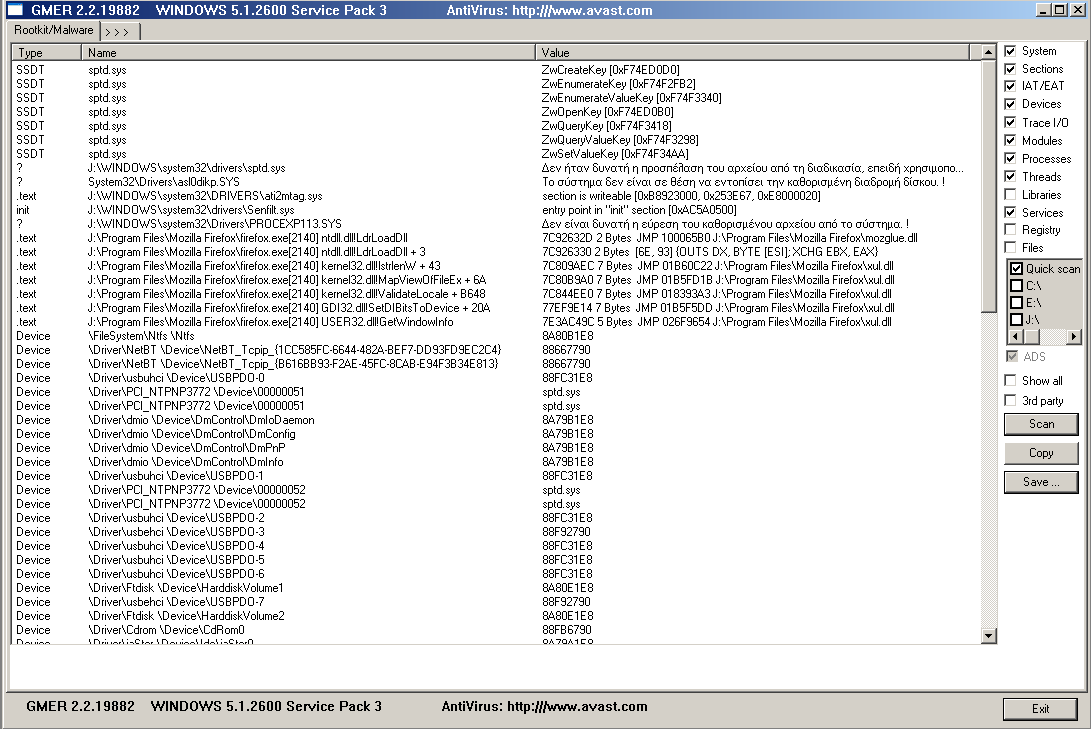Uncheck the Sections checkbox

point(1010,69)
